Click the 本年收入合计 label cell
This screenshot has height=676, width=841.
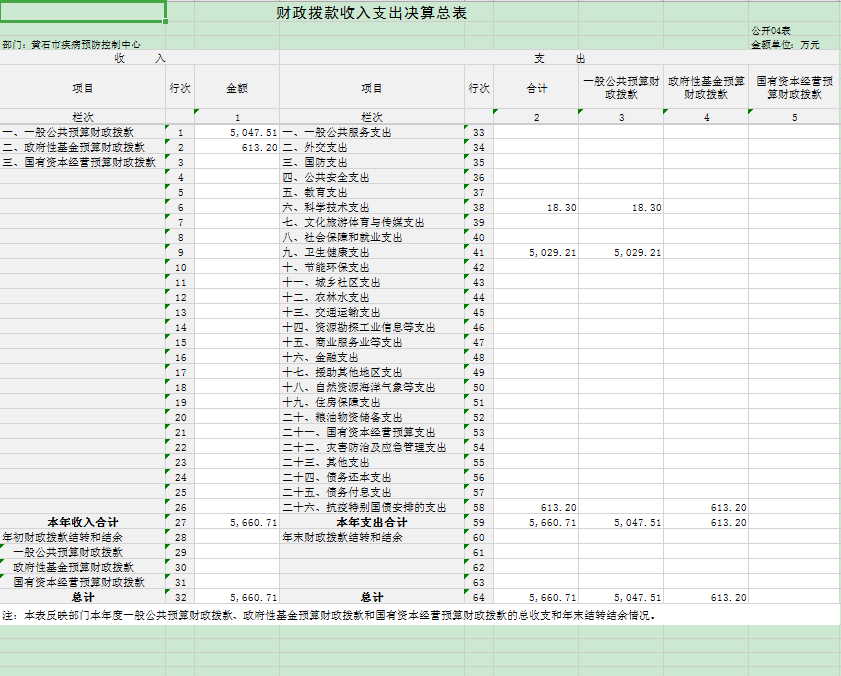tap(83, 522)
